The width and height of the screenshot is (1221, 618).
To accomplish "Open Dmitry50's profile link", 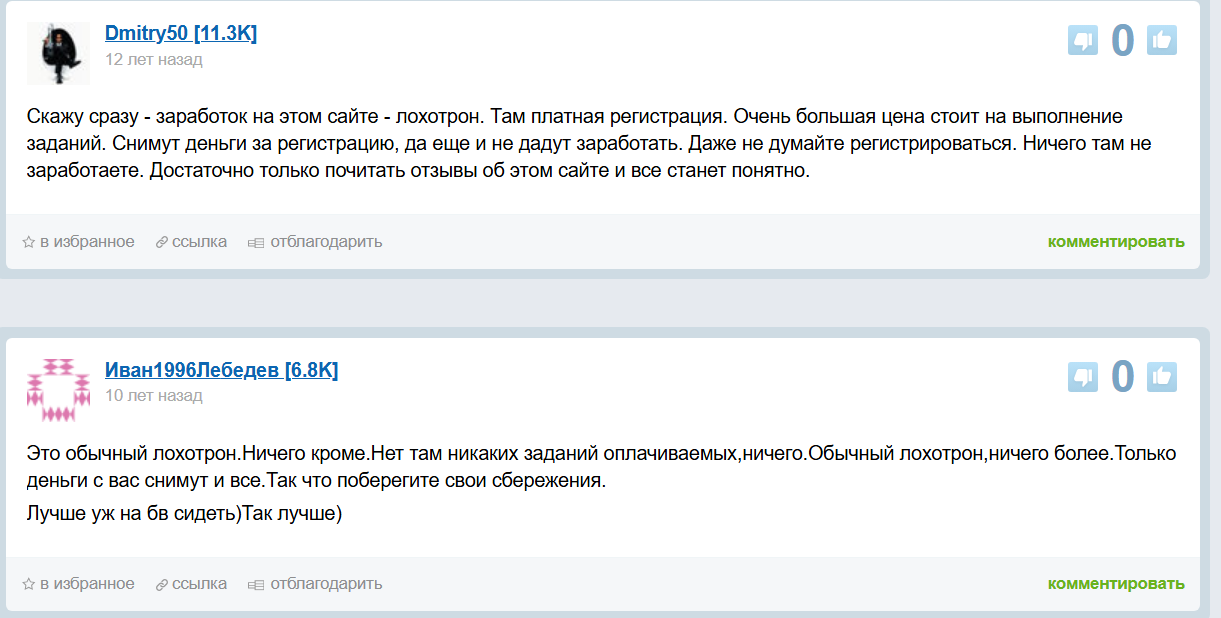I will tap(180, 32).
